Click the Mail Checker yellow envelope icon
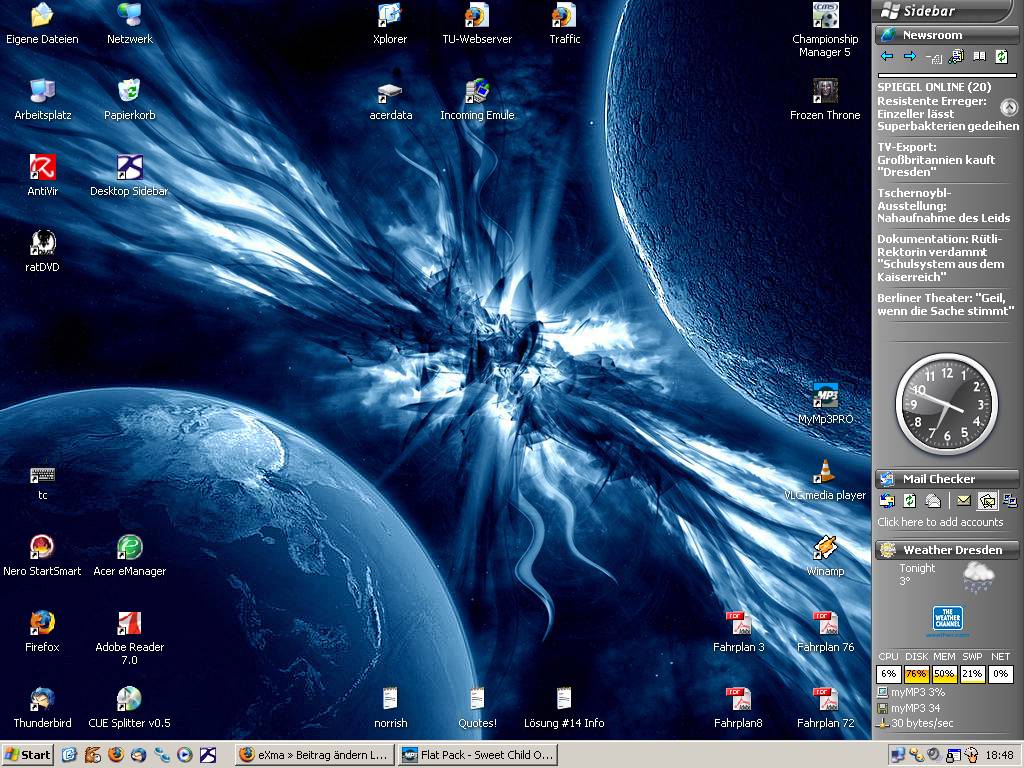The height and width of the screenshot is (768, 1024). [963, 501]
